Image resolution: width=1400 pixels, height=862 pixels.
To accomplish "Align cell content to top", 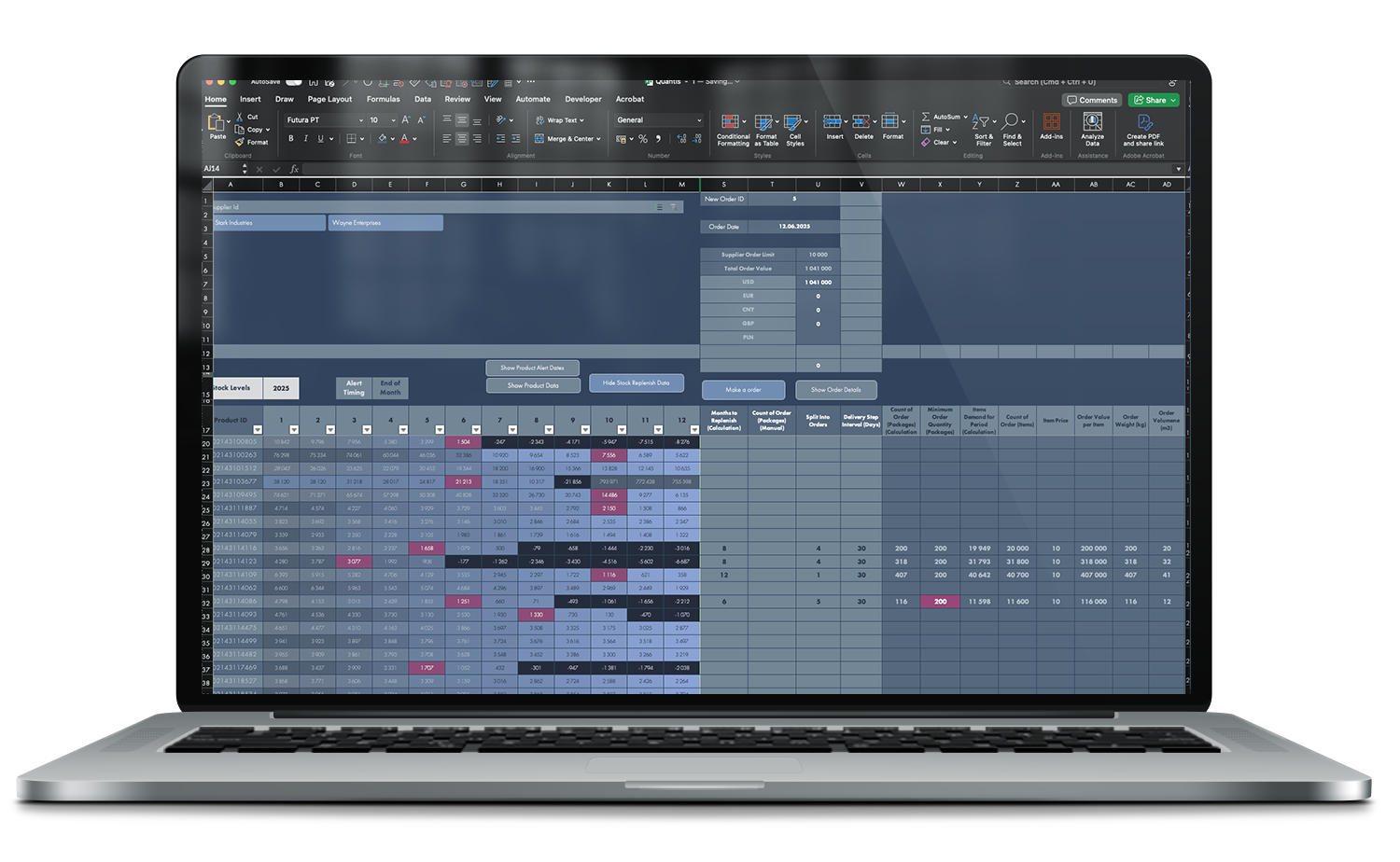I will 447,119.
